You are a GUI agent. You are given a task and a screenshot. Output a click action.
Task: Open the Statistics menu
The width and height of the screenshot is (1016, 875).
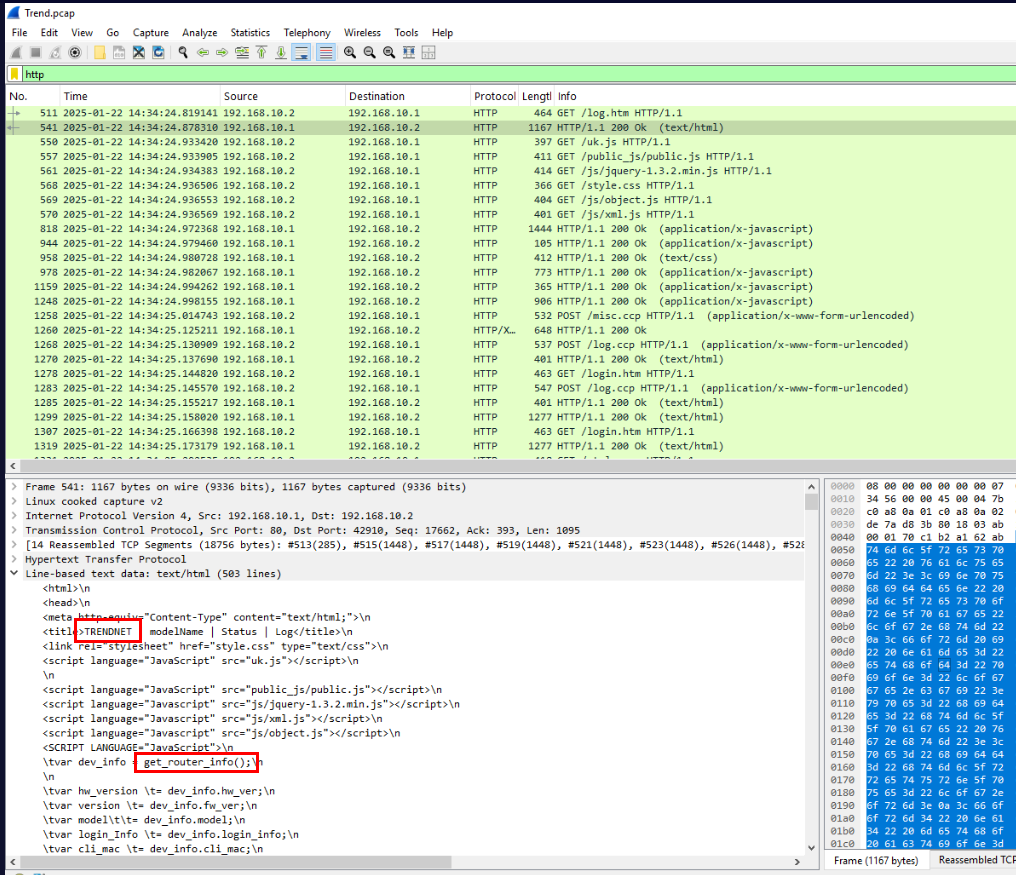click(250, 32)
